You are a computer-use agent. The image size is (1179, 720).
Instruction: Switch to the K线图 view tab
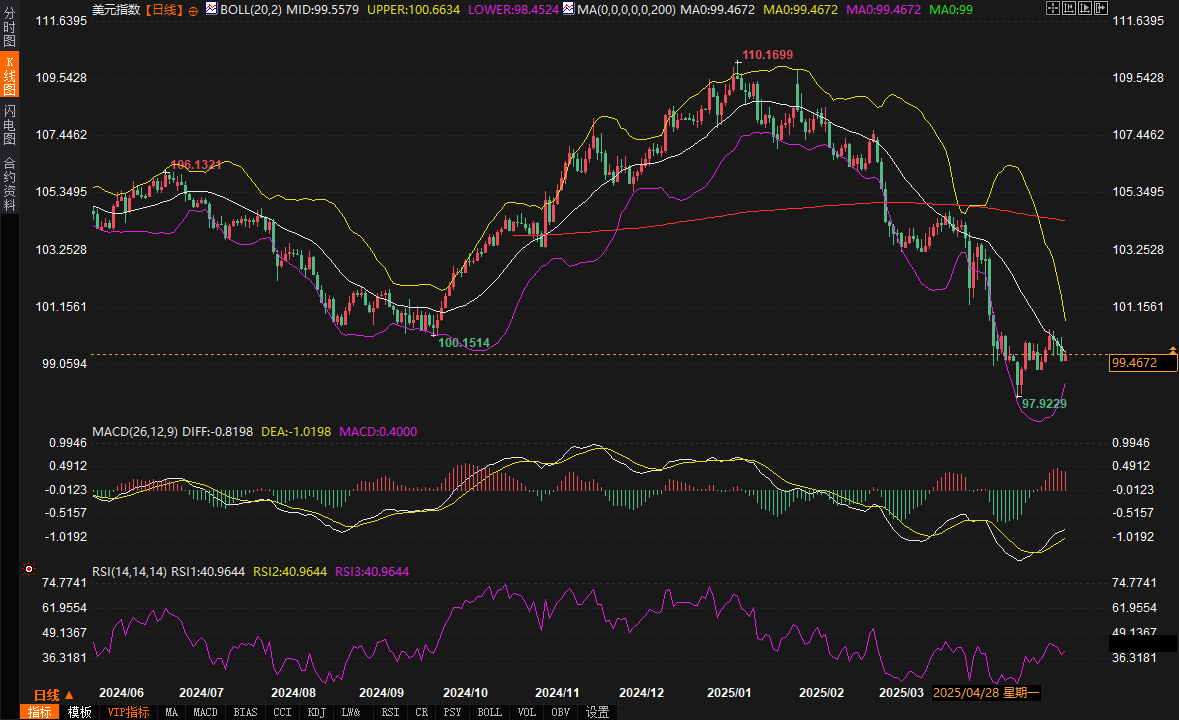[x=10, y=75]
